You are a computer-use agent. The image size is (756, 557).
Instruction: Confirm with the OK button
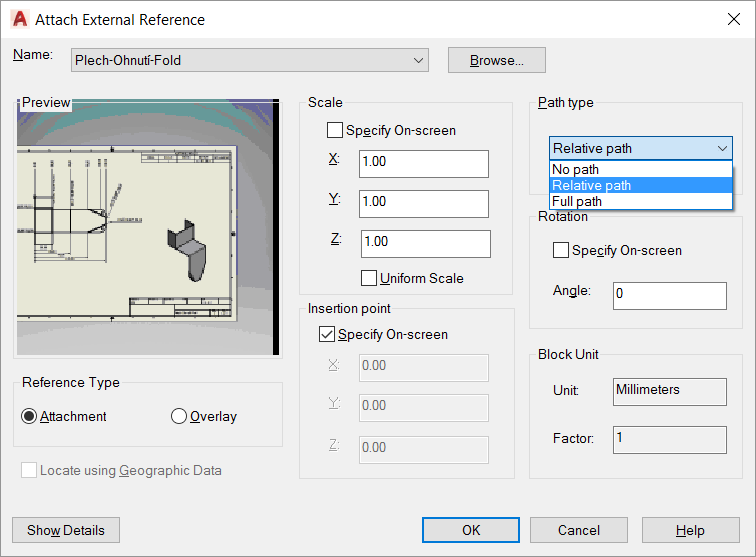(x=471, y=530)
